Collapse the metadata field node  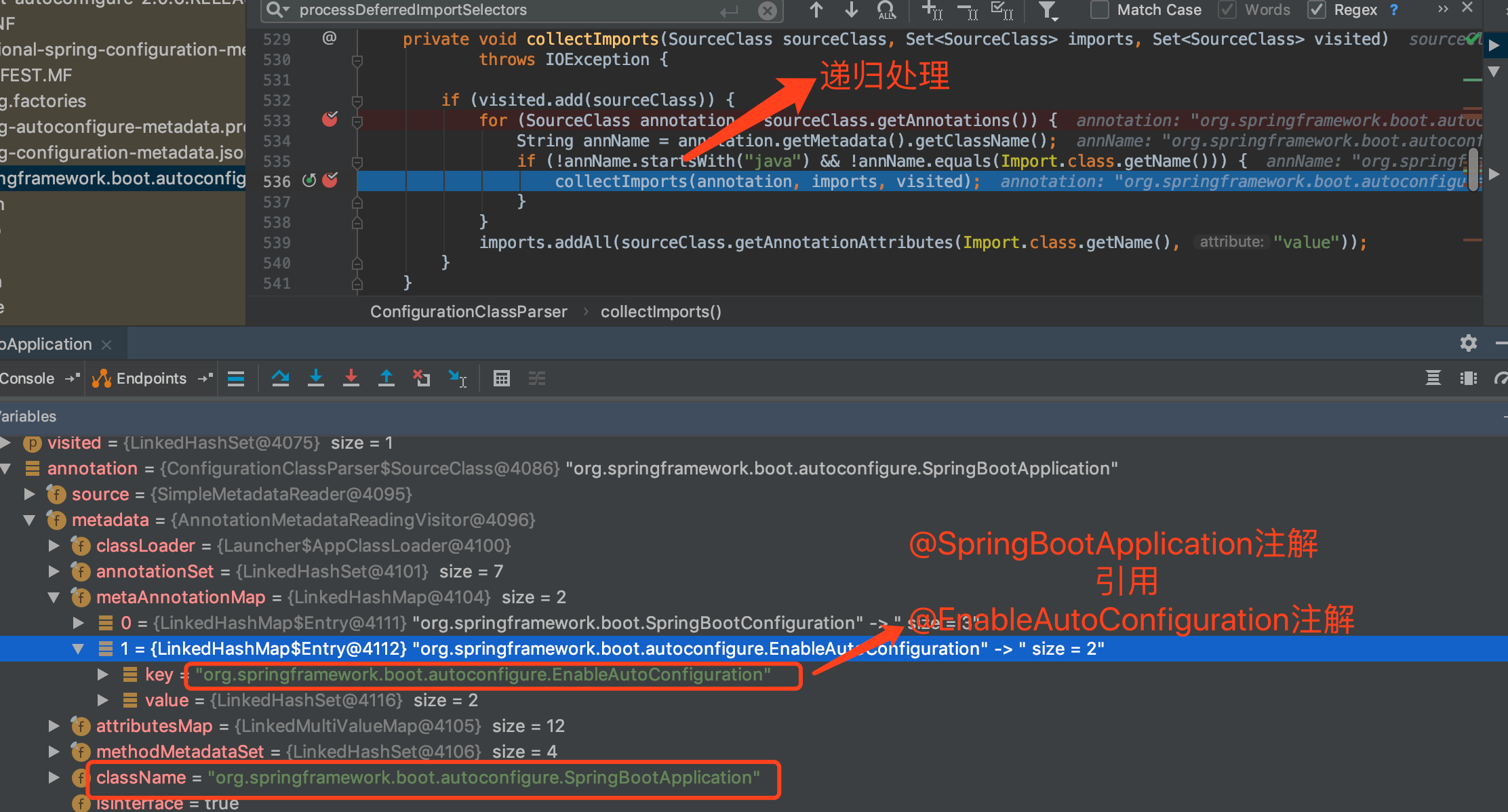(x=30, y=520)
